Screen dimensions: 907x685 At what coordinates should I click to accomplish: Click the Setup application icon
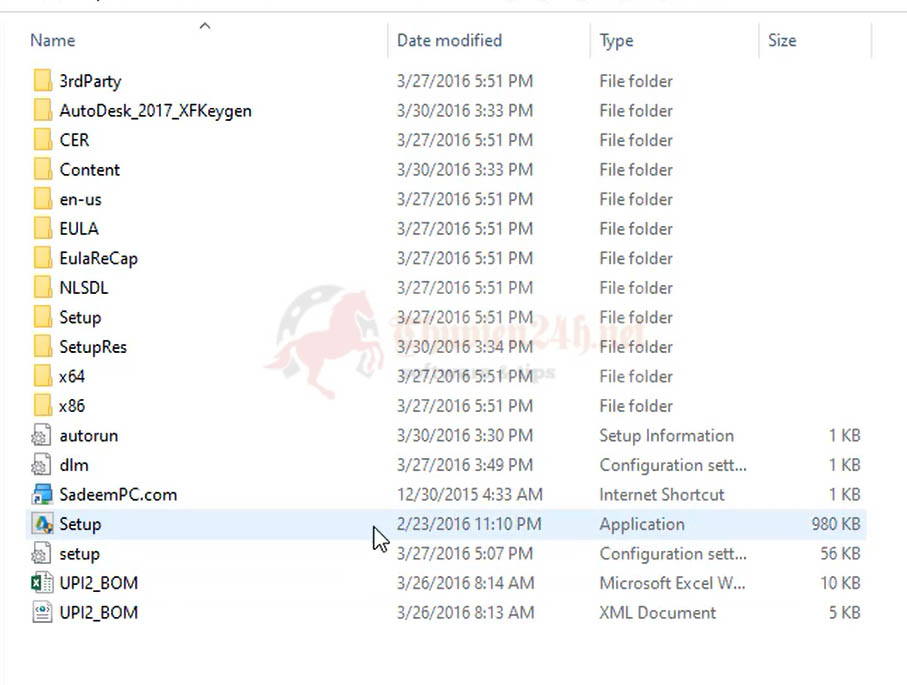click(x=42, y=523)
